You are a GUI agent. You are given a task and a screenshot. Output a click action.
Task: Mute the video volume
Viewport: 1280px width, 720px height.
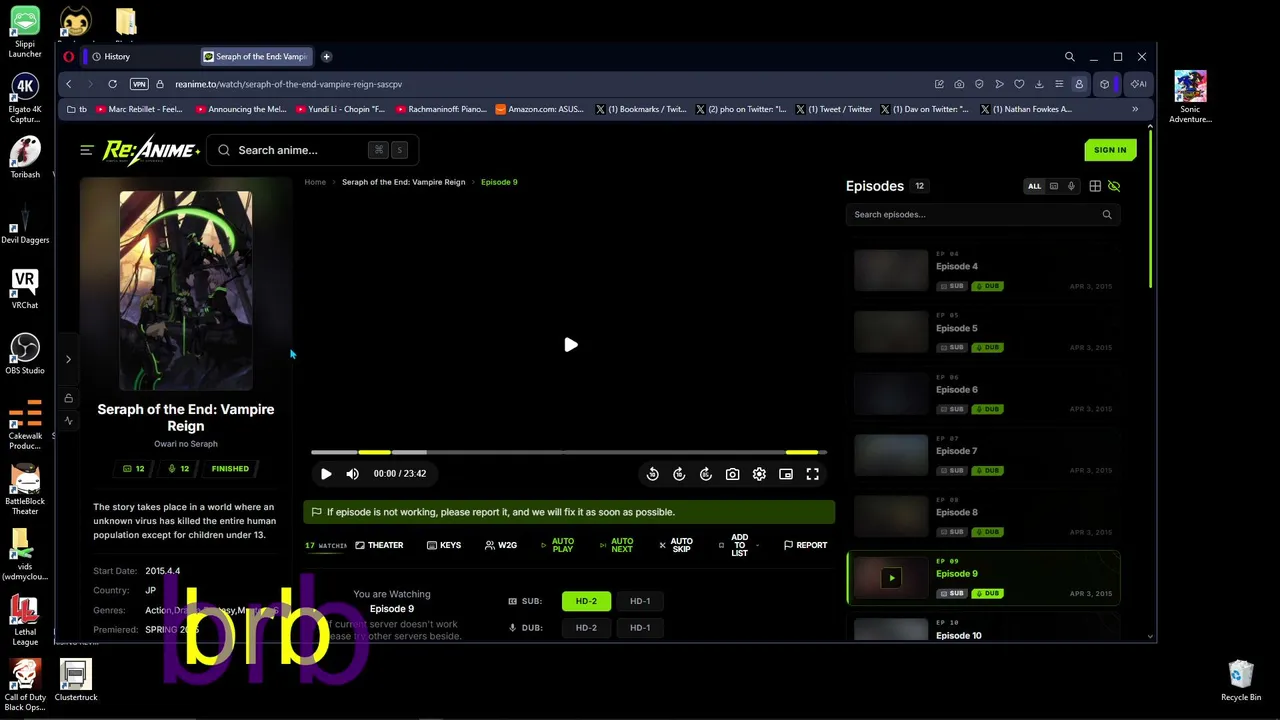(352, 474)
